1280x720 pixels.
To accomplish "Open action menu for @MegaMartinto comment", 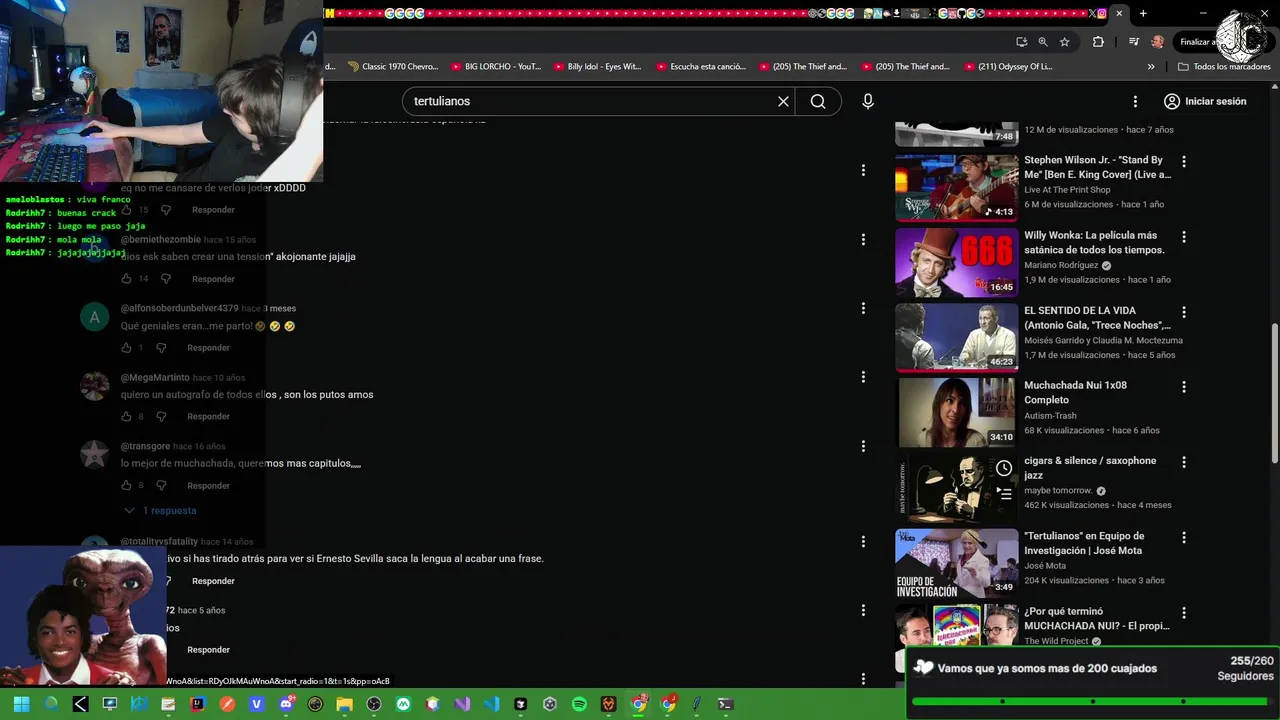I will pos(863,377).
